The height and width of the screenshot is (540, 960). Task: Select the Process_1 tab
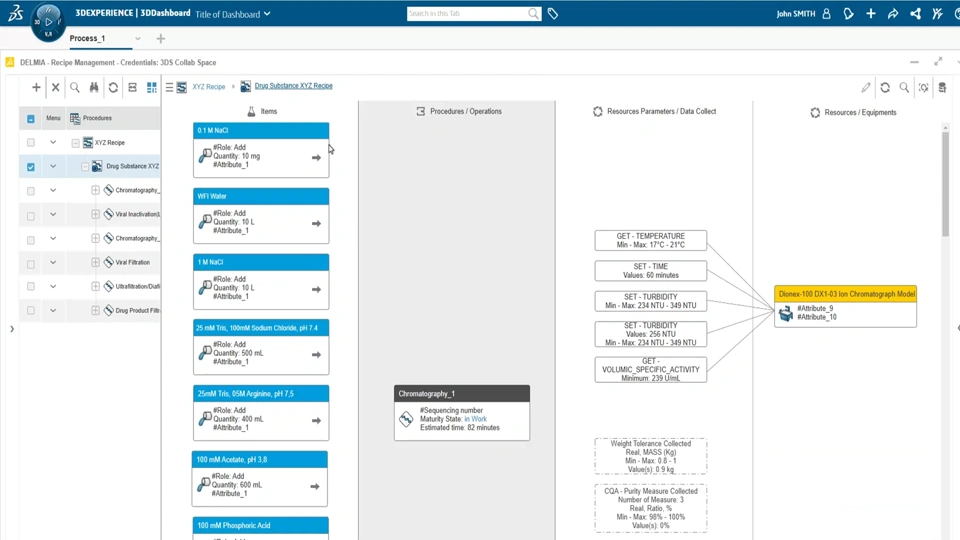(88, 38)
